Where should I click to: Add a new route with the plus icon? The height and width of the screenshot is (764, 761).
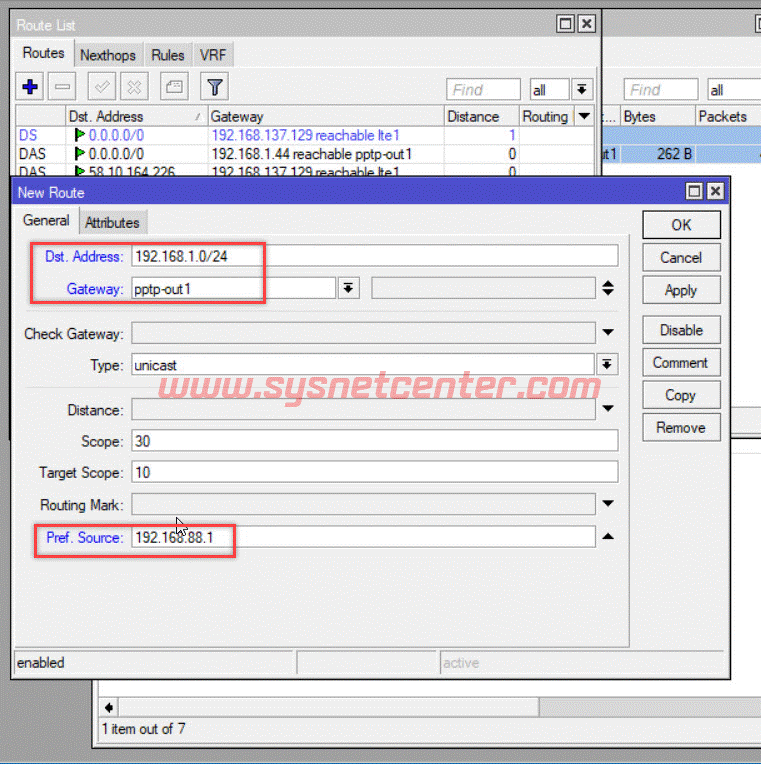pyautogui.click(x=30, y=87)
